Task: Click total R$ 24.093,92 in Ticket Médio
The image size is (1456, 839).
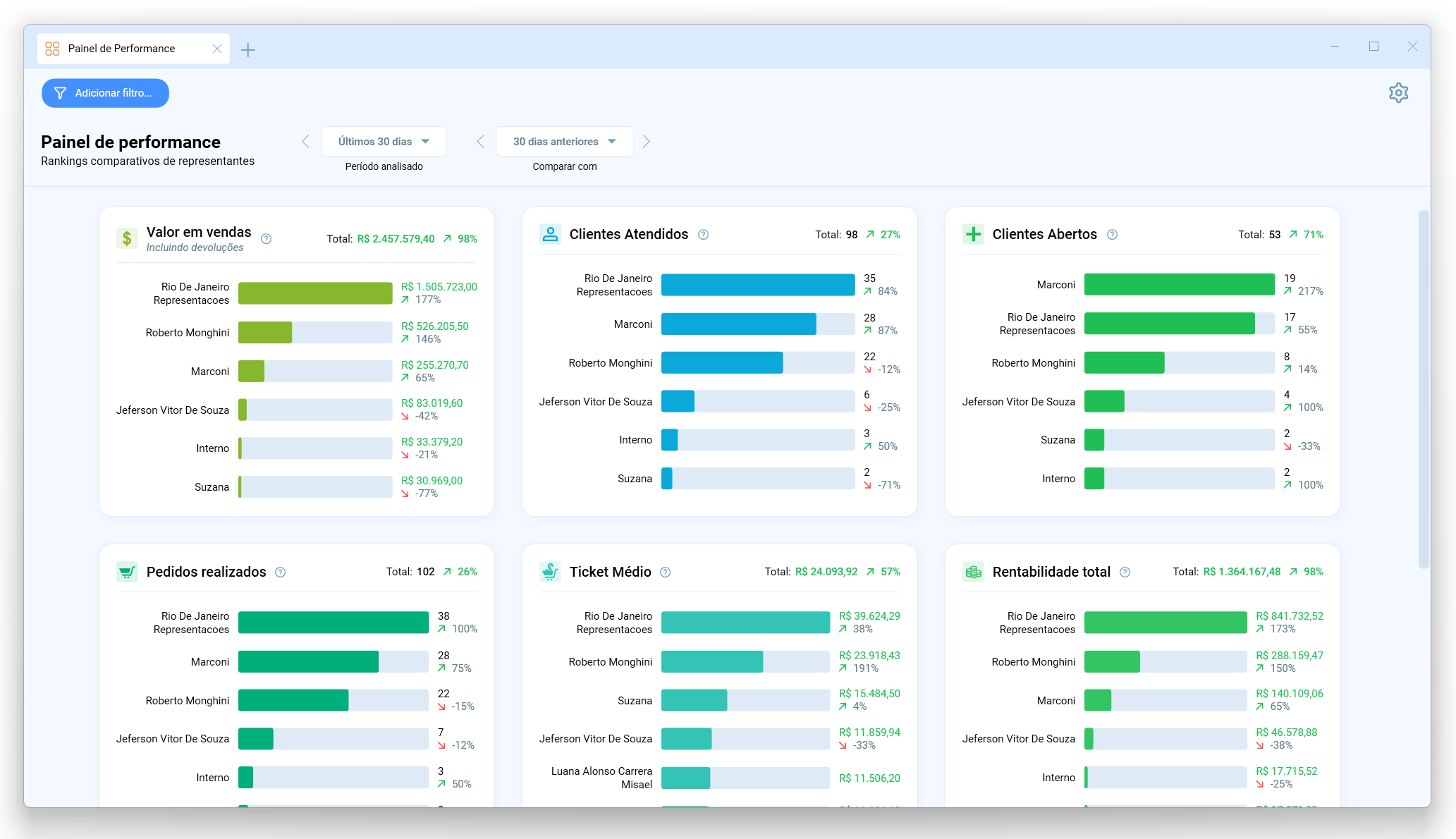Action: point(826,572)
